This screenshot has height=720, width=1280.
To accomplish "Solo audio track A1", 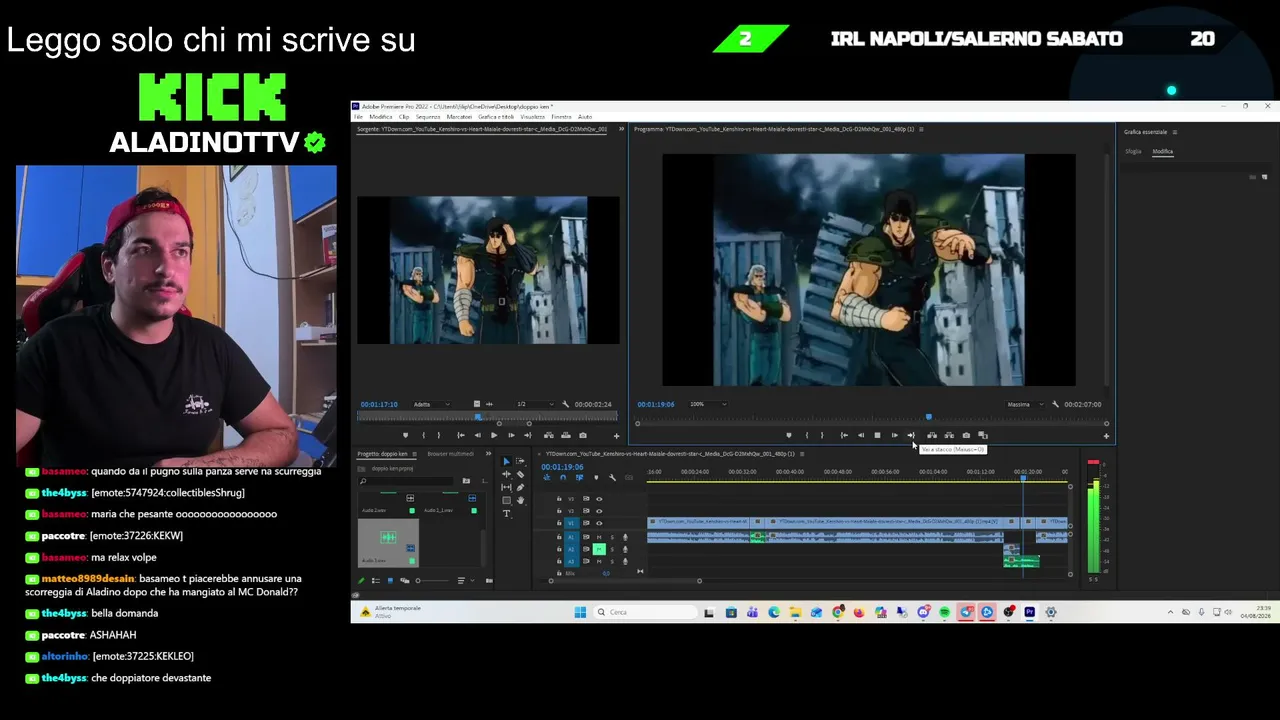I will (612, 537).
